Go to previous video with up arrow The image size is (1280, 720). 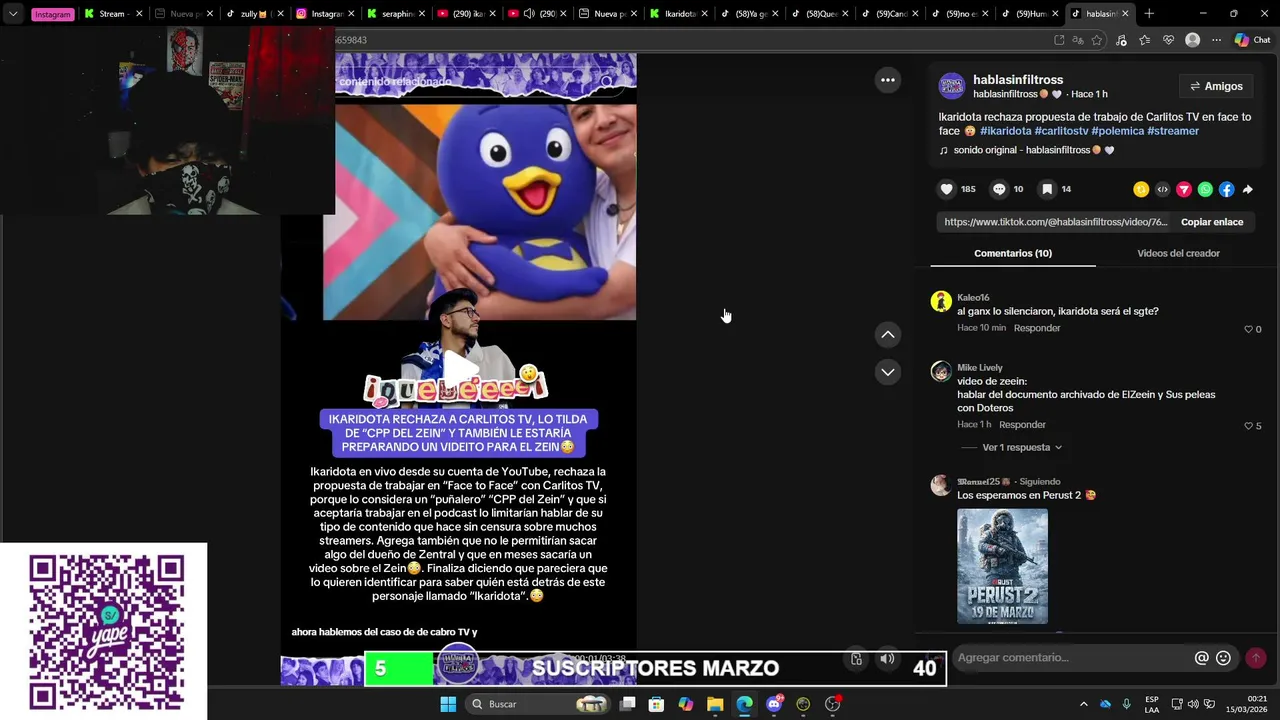pos(888,334)
